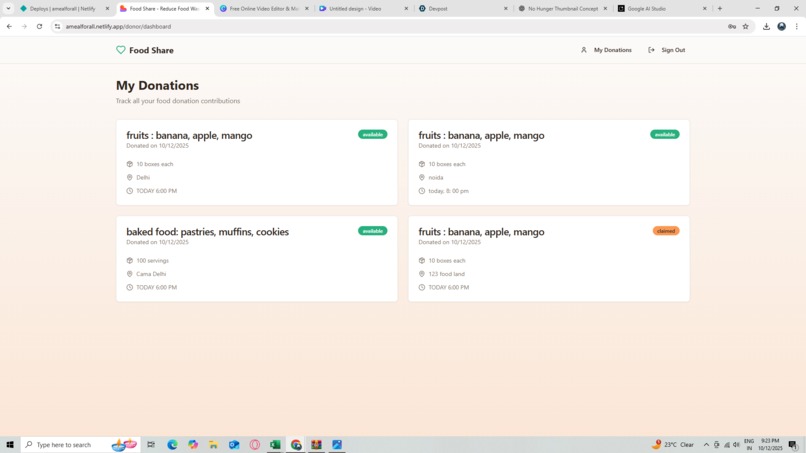
Task: Click the available badge on Delhi fruits card
Action: (373, 134)
